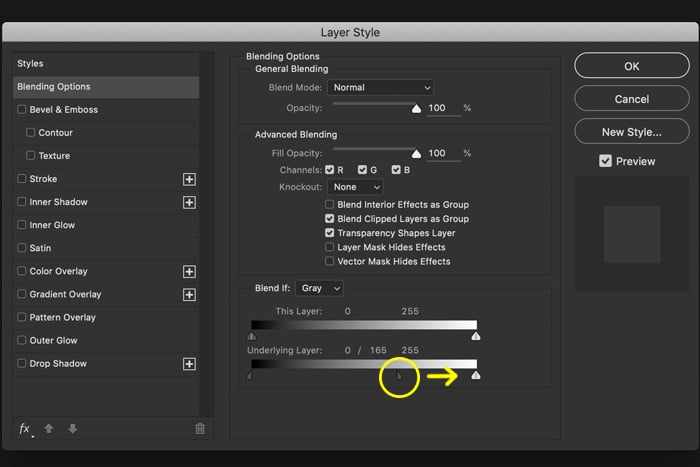Viewport: 700px width, 467px height.
Task: Toggle the G channel checkbox
Action: pyautogui.click(x=362, y=170)
